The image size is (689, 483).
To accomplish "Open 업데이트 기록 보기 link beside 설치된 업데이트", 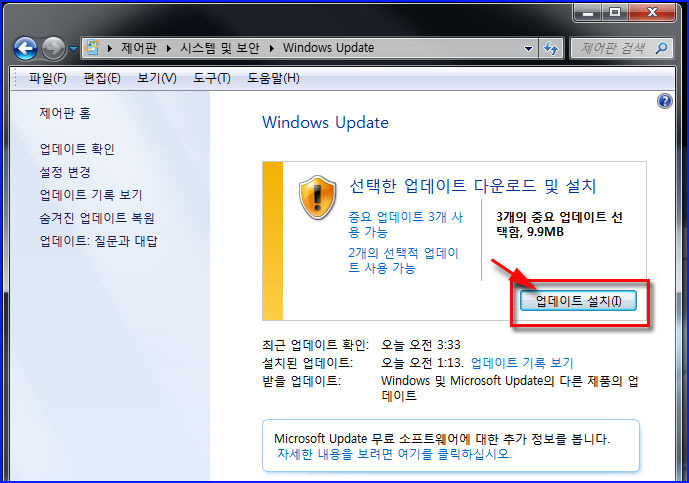I will 522,363.
